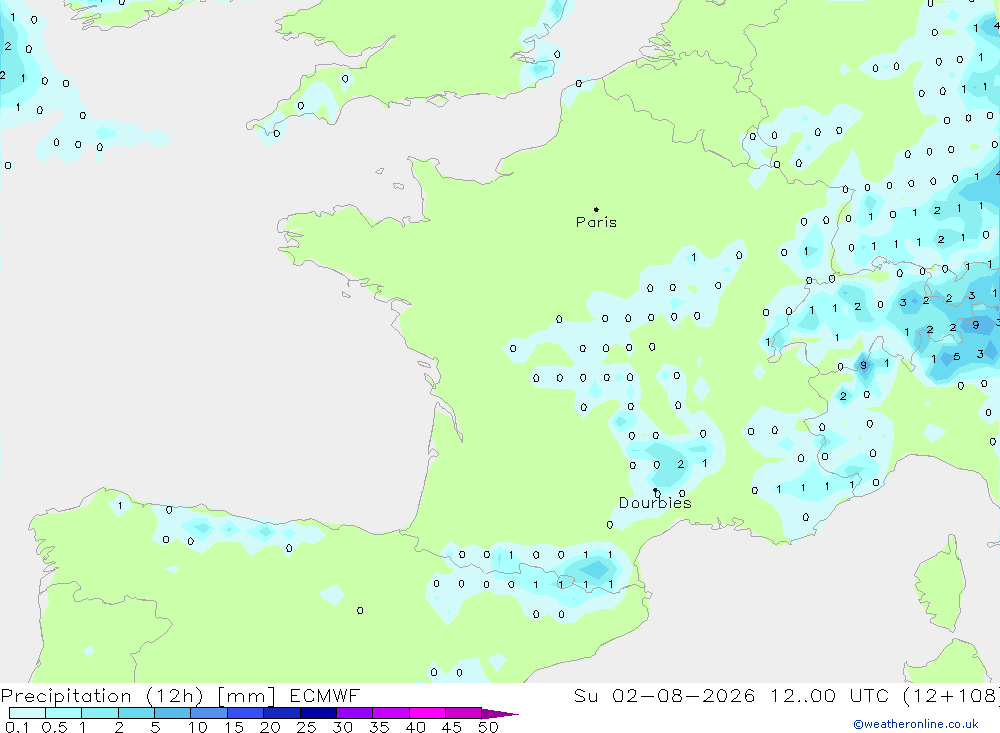Select the 0.5–1 mm legend swatch
Image resolution: width=1000 pixels, height=733 pixels.
coord(64,713)
